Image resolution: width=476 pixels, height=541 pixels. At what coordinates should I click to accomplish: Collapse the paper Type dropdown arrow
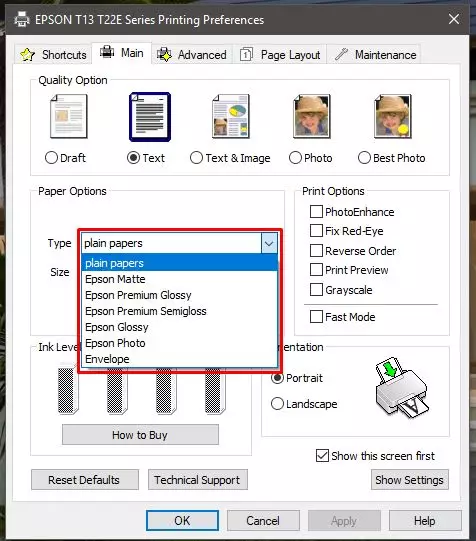[x=269, y=243]
